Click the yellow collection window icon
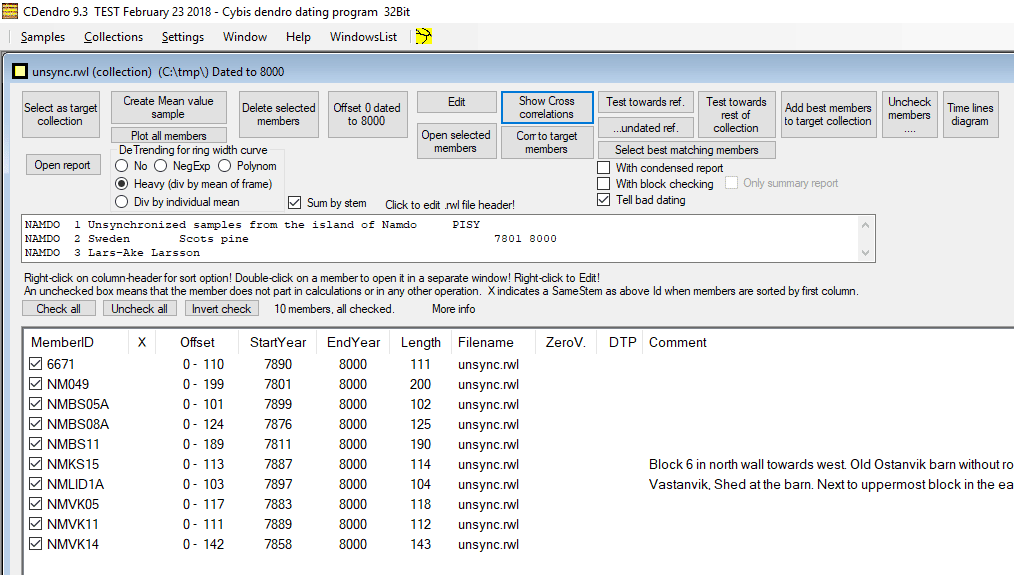Viewport: 1014px width, 575px height. pos(20,71)
